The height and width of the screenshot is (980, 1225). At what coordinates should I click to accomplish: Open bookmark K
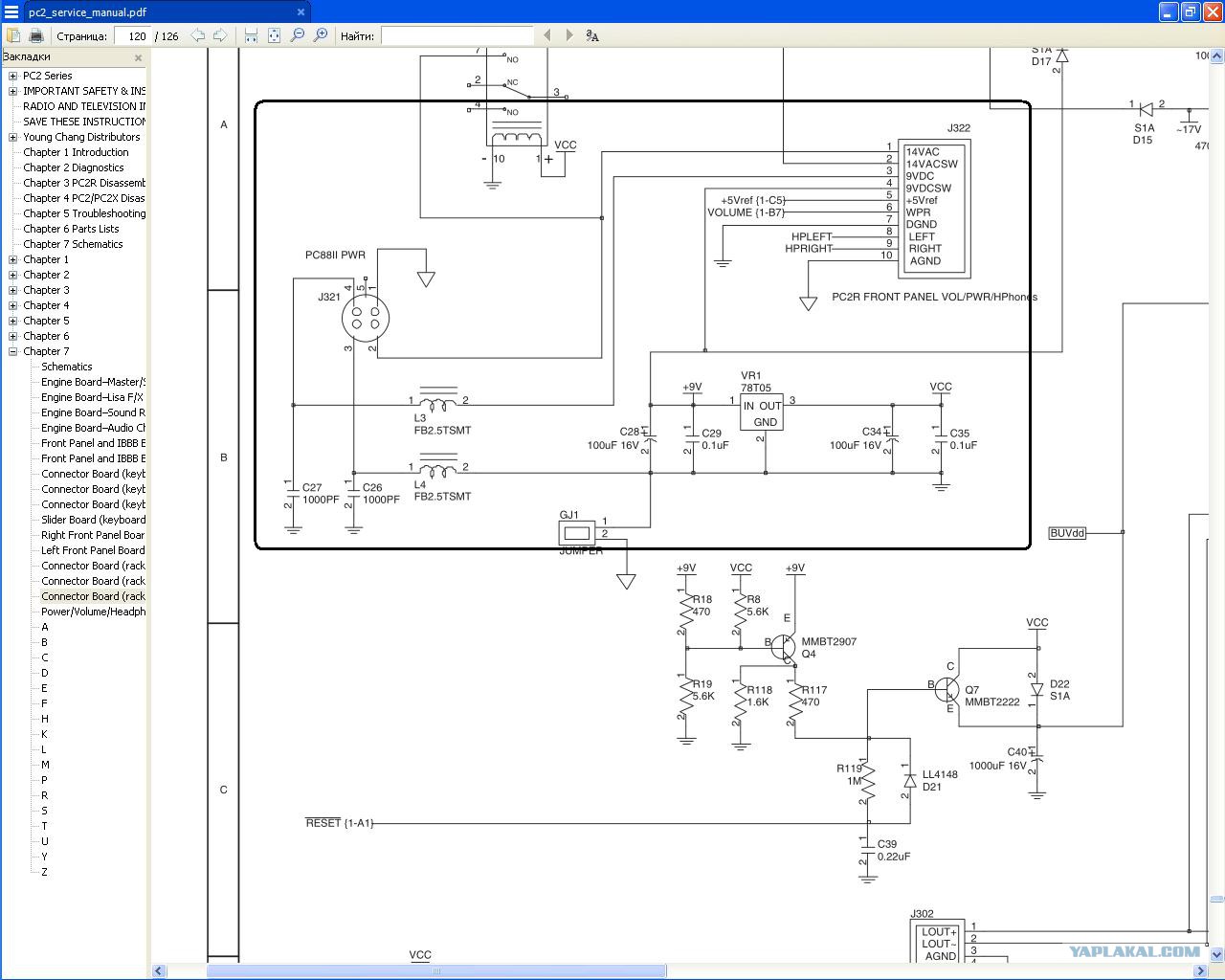[44, 734]
